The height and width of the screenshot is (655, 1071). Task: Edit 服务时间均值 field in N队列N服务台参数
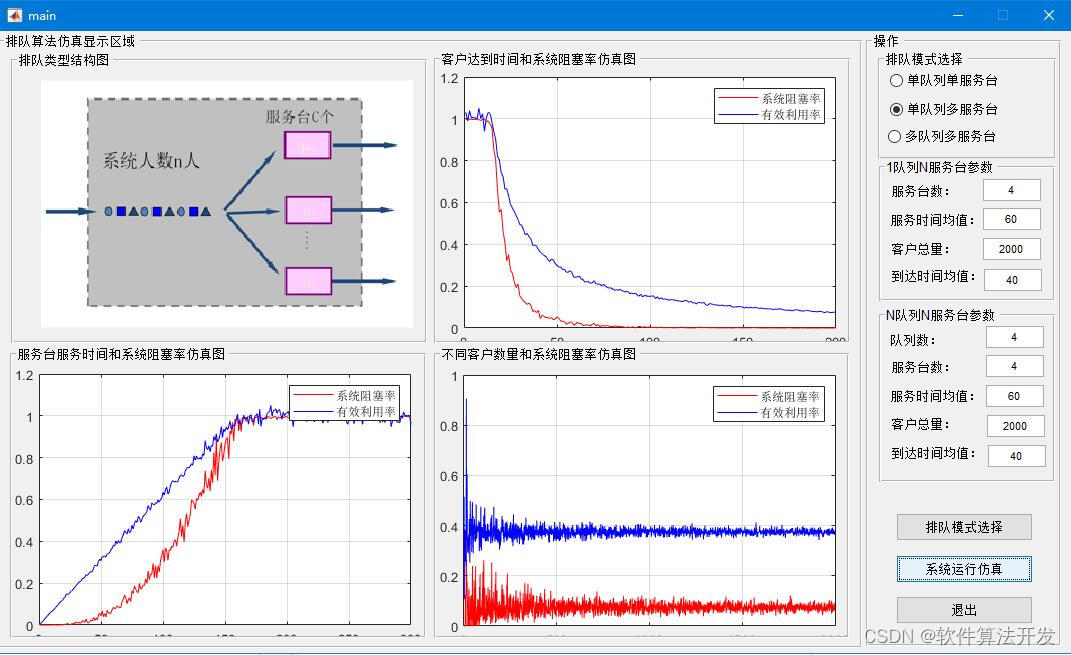point(1015,396)
